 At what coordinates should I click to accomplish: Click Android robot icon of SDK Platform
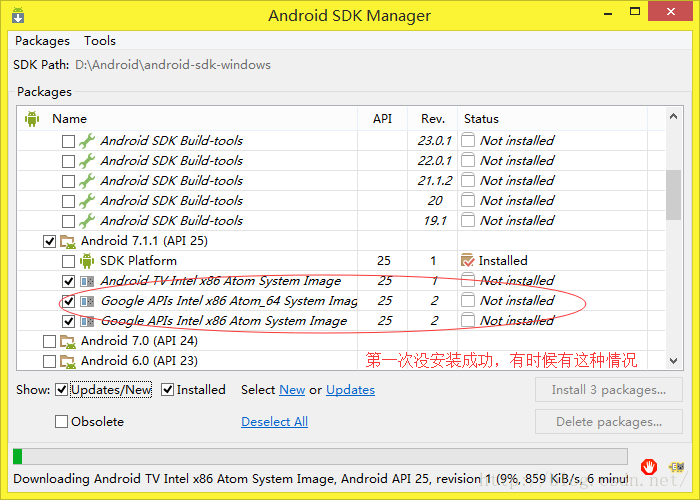87,261
